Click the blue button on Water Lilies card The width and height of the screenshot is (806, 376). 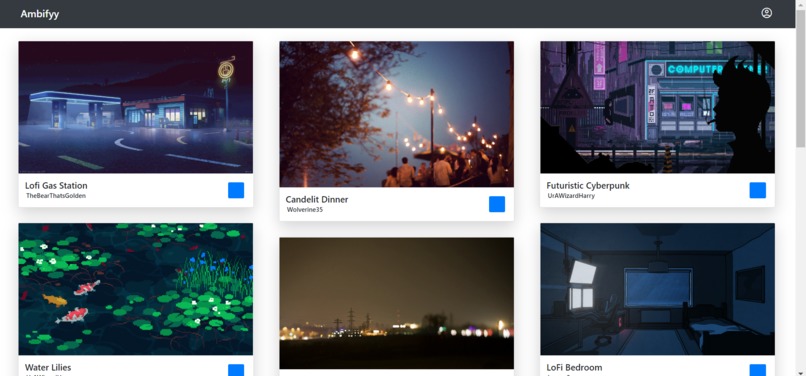(x=236, y=370)
